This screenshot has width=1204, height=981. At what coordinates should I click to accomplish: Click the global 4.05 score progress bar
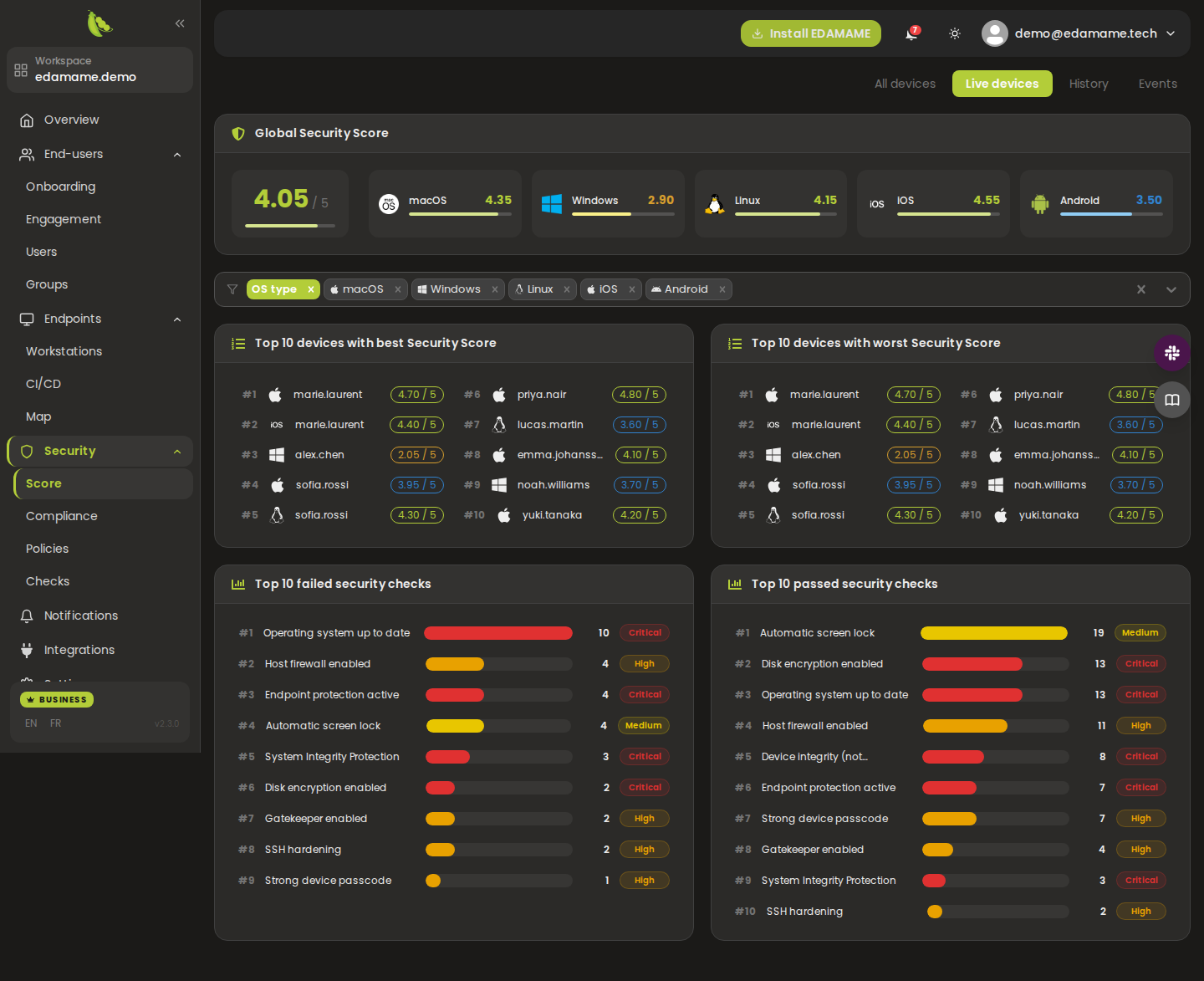tap(290, 226)
